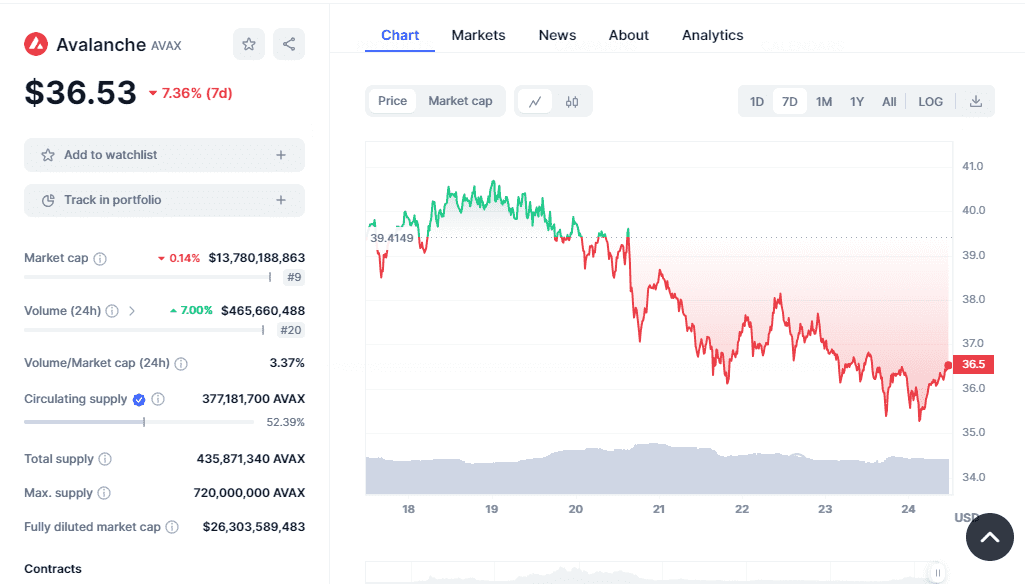Click the 720,000,000 AVAX max supply value

pos(249,492)
